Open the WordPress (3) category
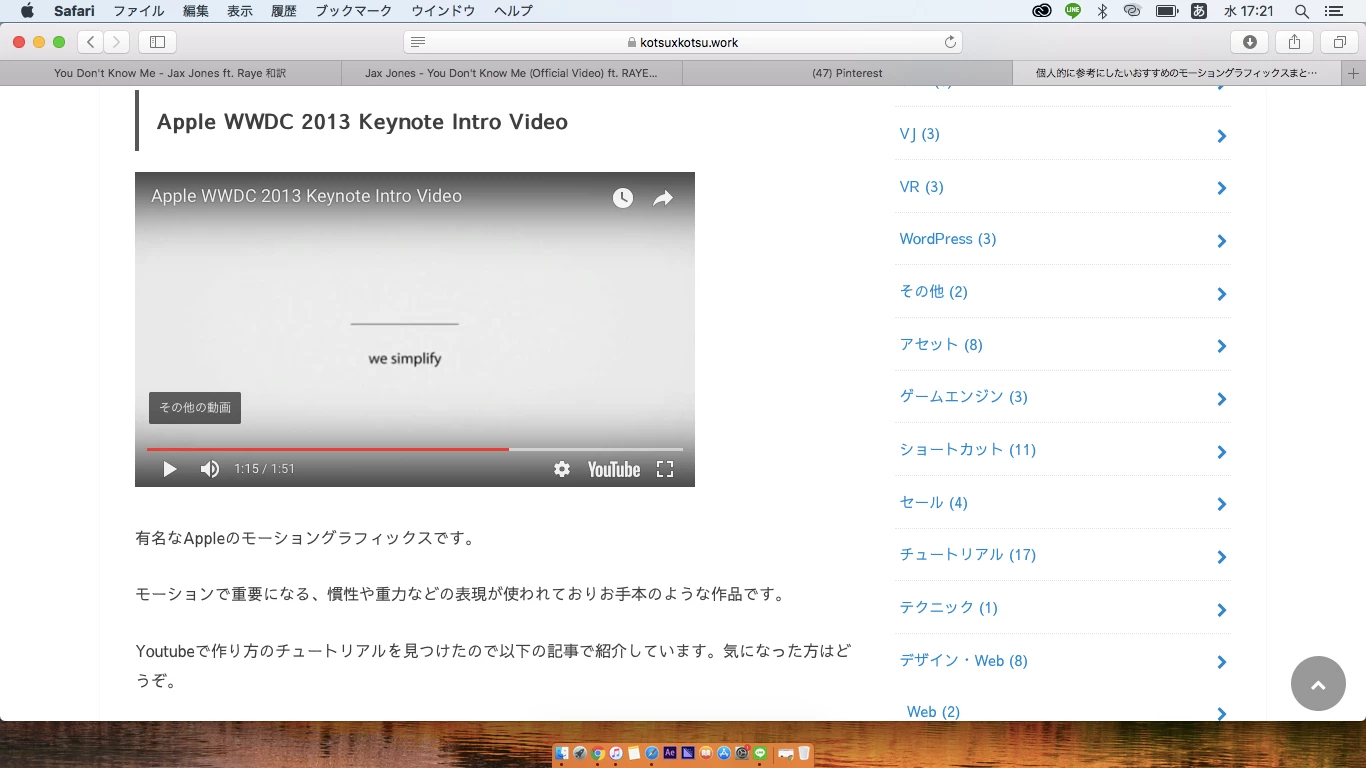 coord(948,239)
